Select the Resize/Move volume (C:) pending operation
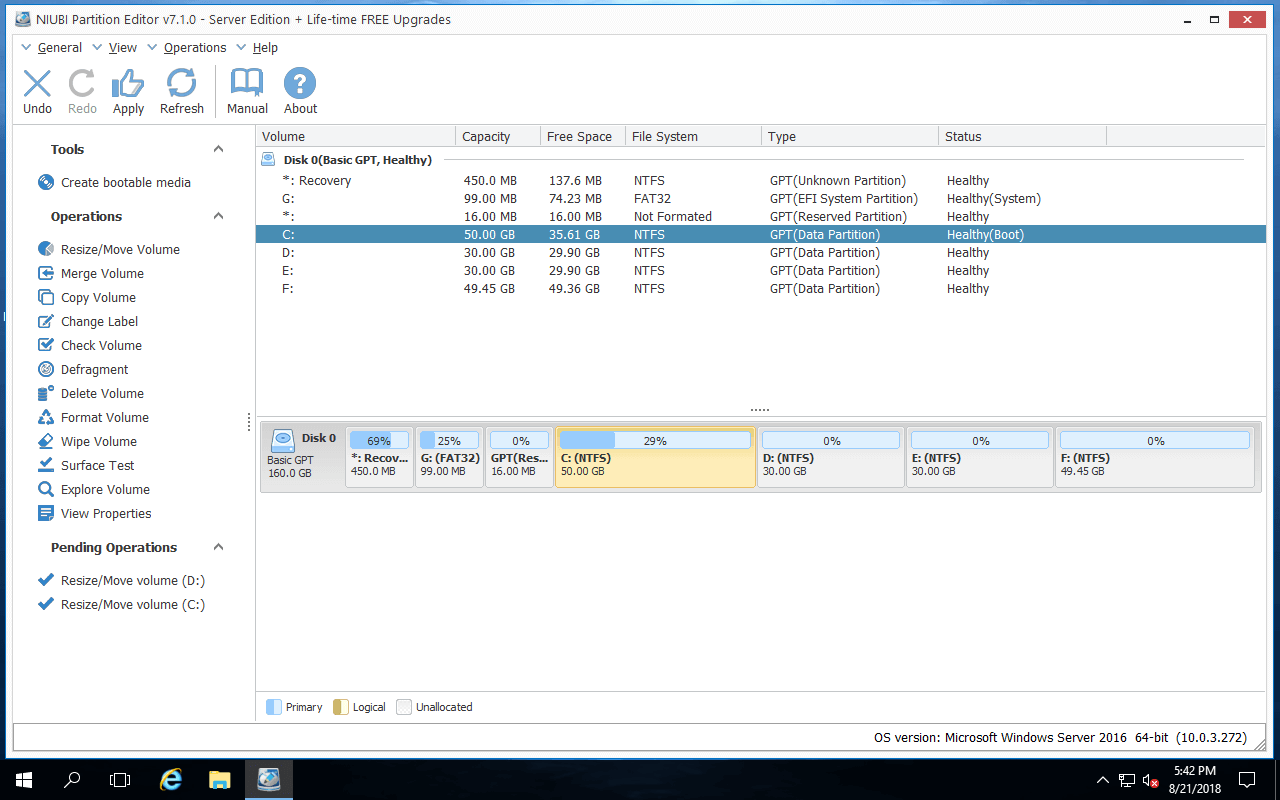 [x=132, y=604]
